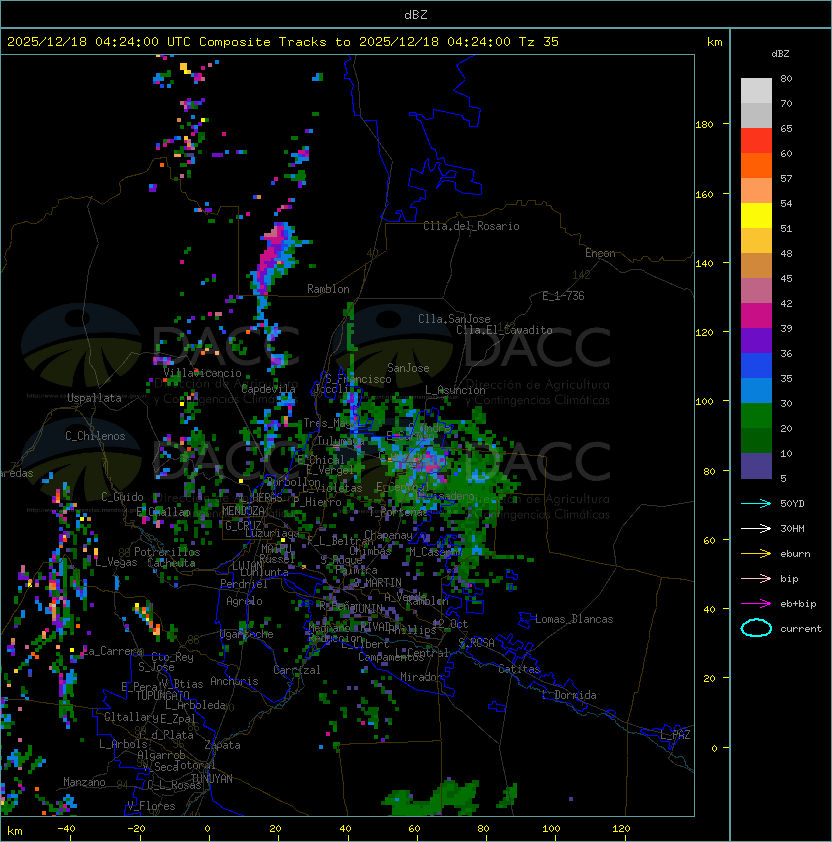Image resolution: width=832 pixels, height=842 pixels.
Task: Click the Mirador place label
Action: pos(421,677)
